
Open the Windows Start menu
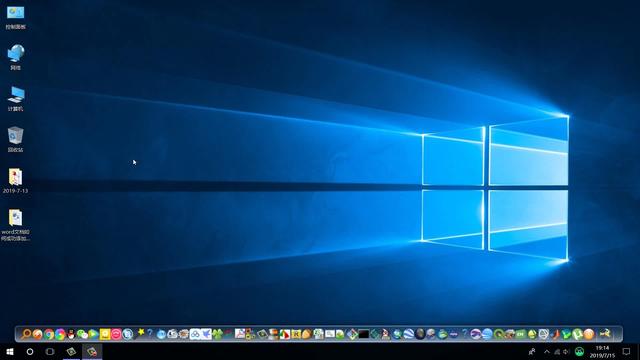point(10,351)
